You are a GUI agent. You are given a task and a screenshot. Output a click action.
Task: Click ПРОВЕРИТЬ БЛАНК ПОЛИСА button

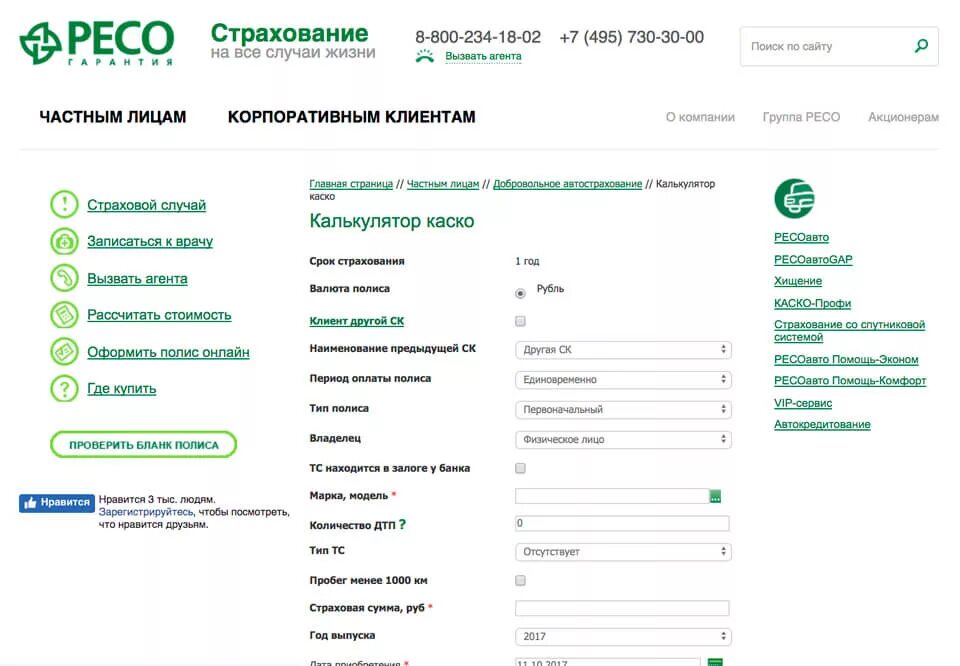143,444
